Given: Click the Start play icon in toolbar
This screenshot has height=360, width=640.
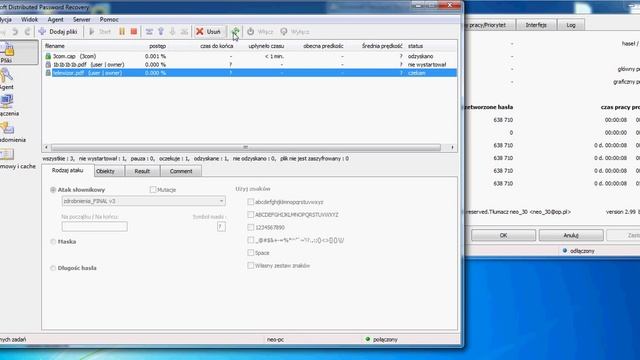Looking at the screenshot, I should point(92,31).
